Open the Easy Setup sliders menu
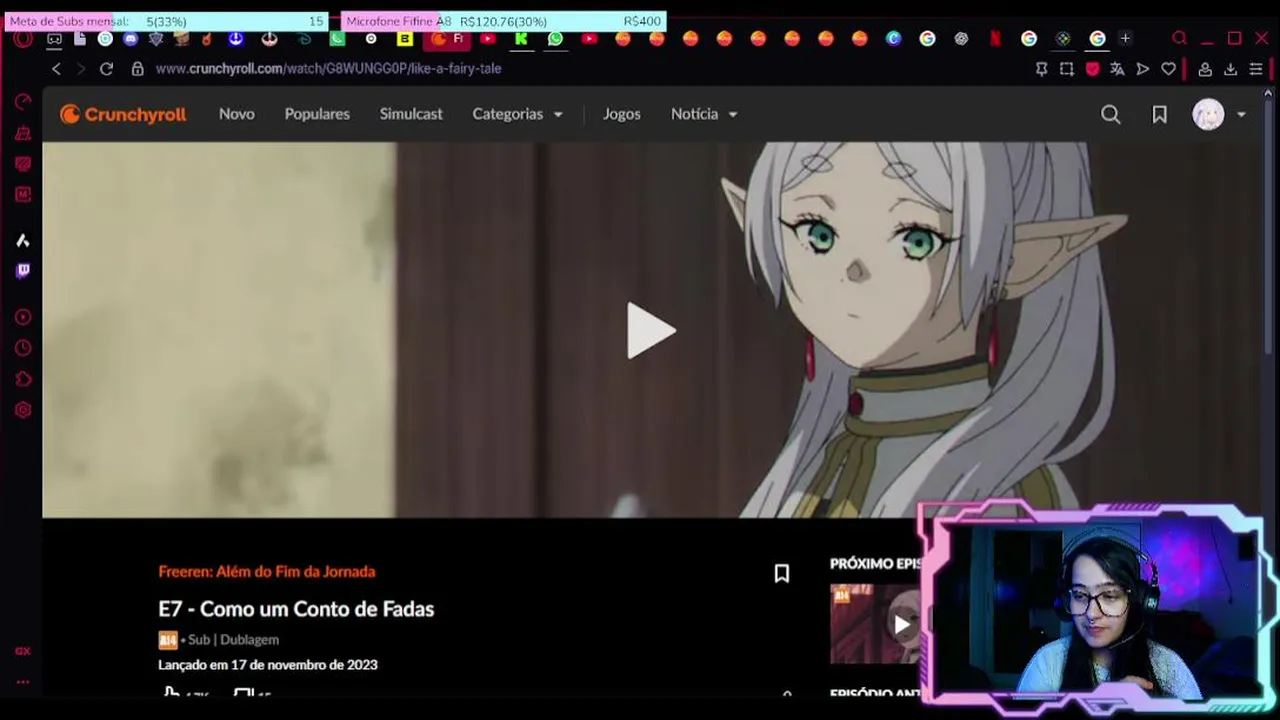The width and height of the screenshot is (1280, 720). 1256,69
